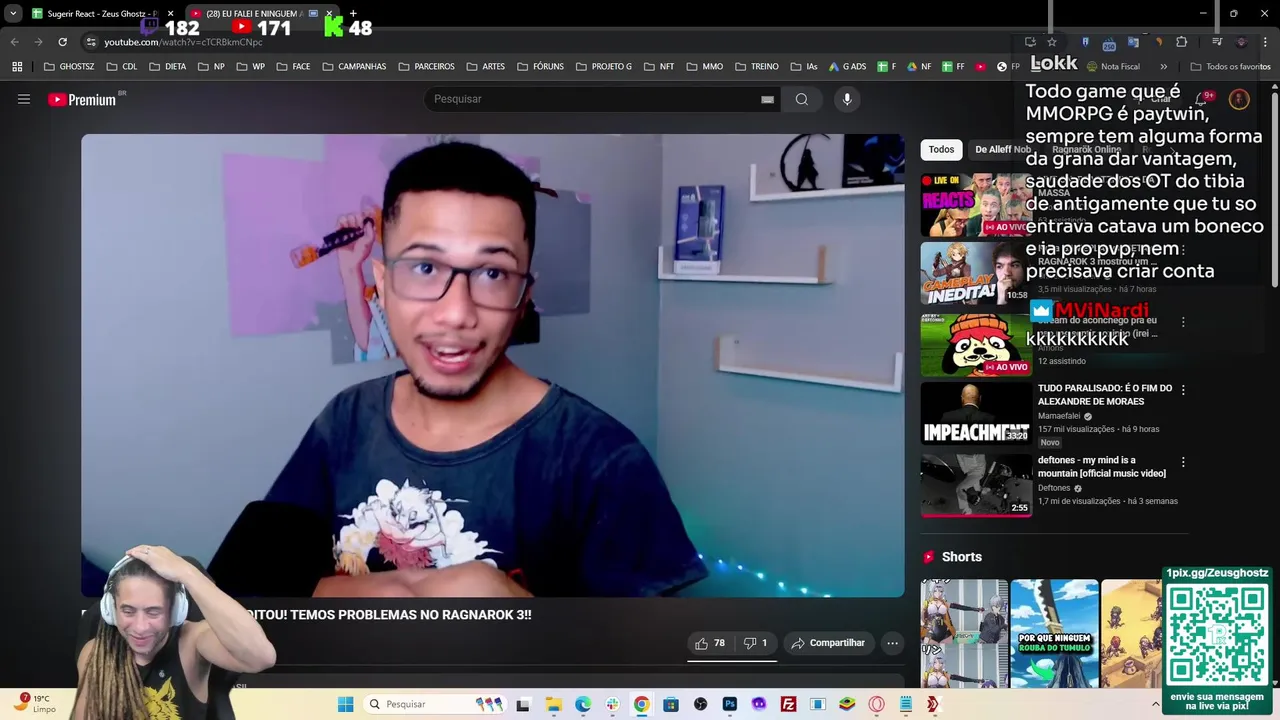Open Tudo Paralisado video title link
This screenshot has width=1280, height=720.
(x=1104, y=395)
